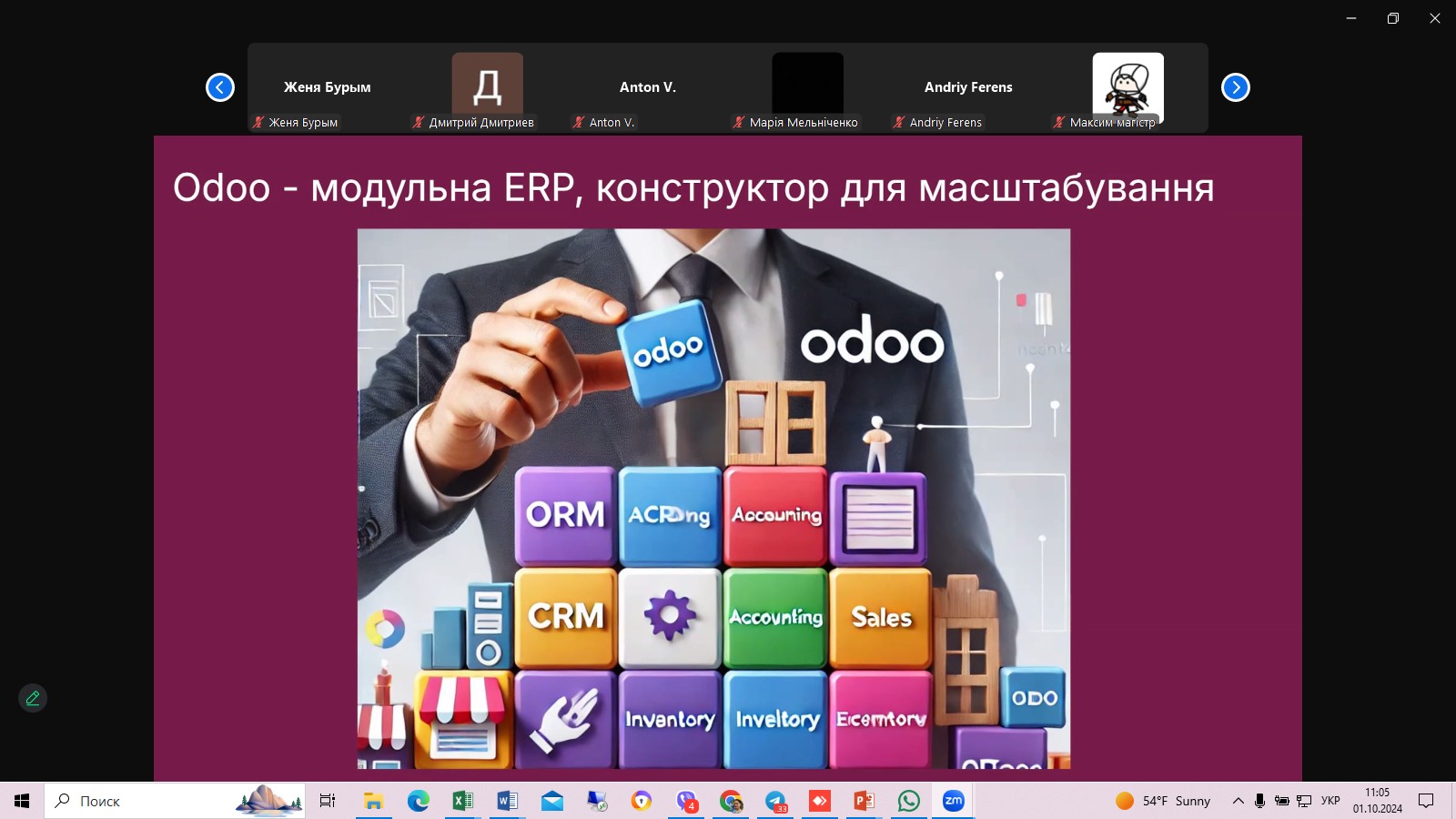
Task: Show hidden system tray icons
Action: pyautogui.click(x=1239, y=801)
